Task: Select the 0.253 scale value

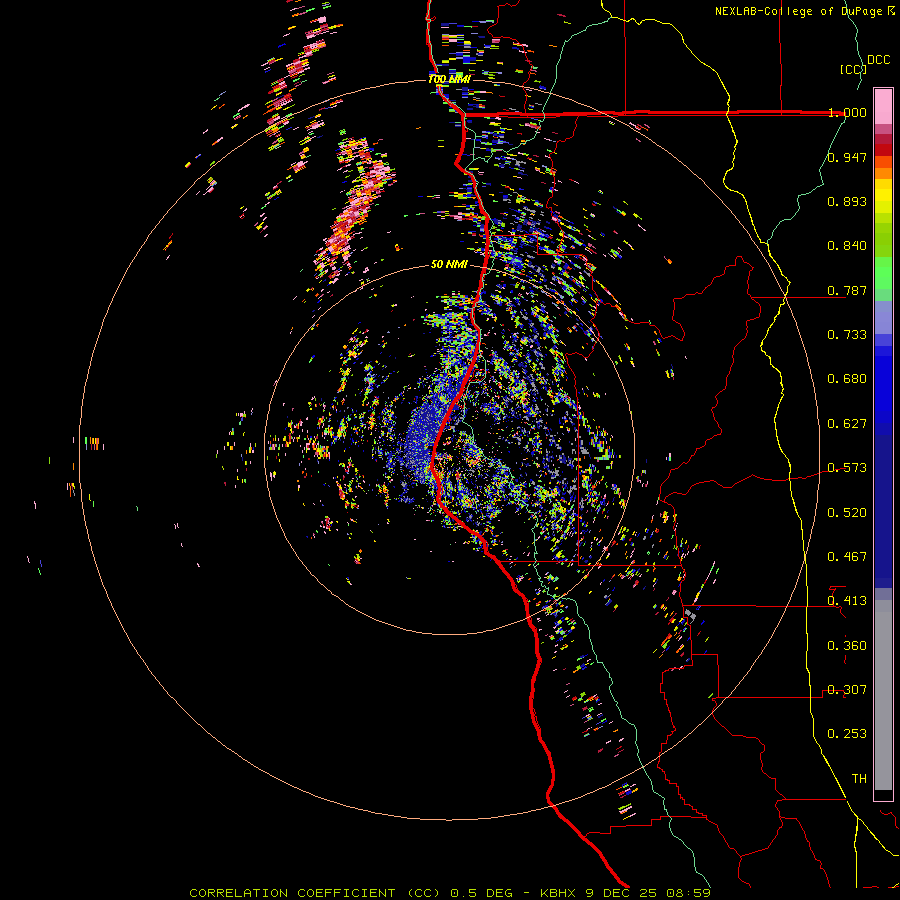Action: coord(847,734)
